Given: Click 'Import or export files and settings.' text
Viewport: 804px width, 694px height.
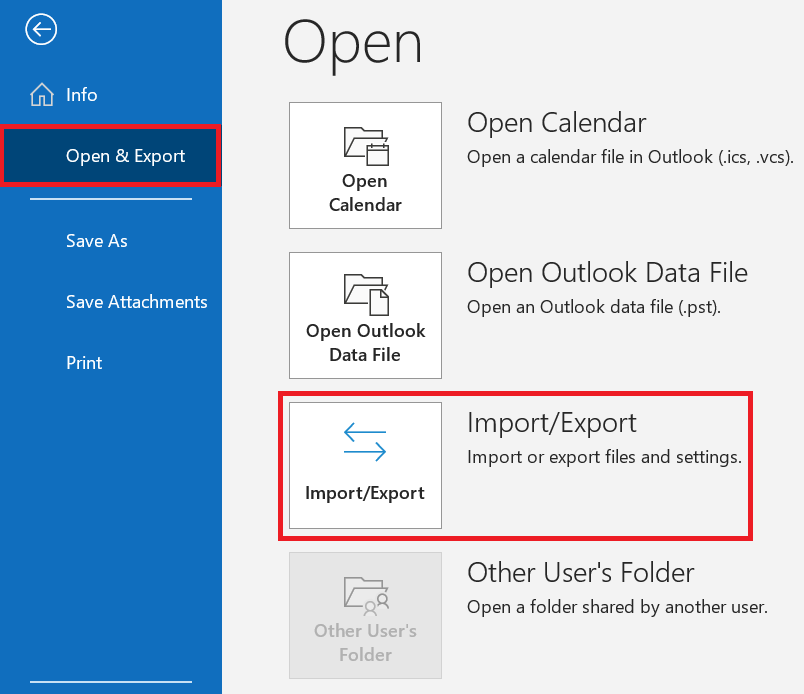Looking at the screenshot, I should point(605,457).
